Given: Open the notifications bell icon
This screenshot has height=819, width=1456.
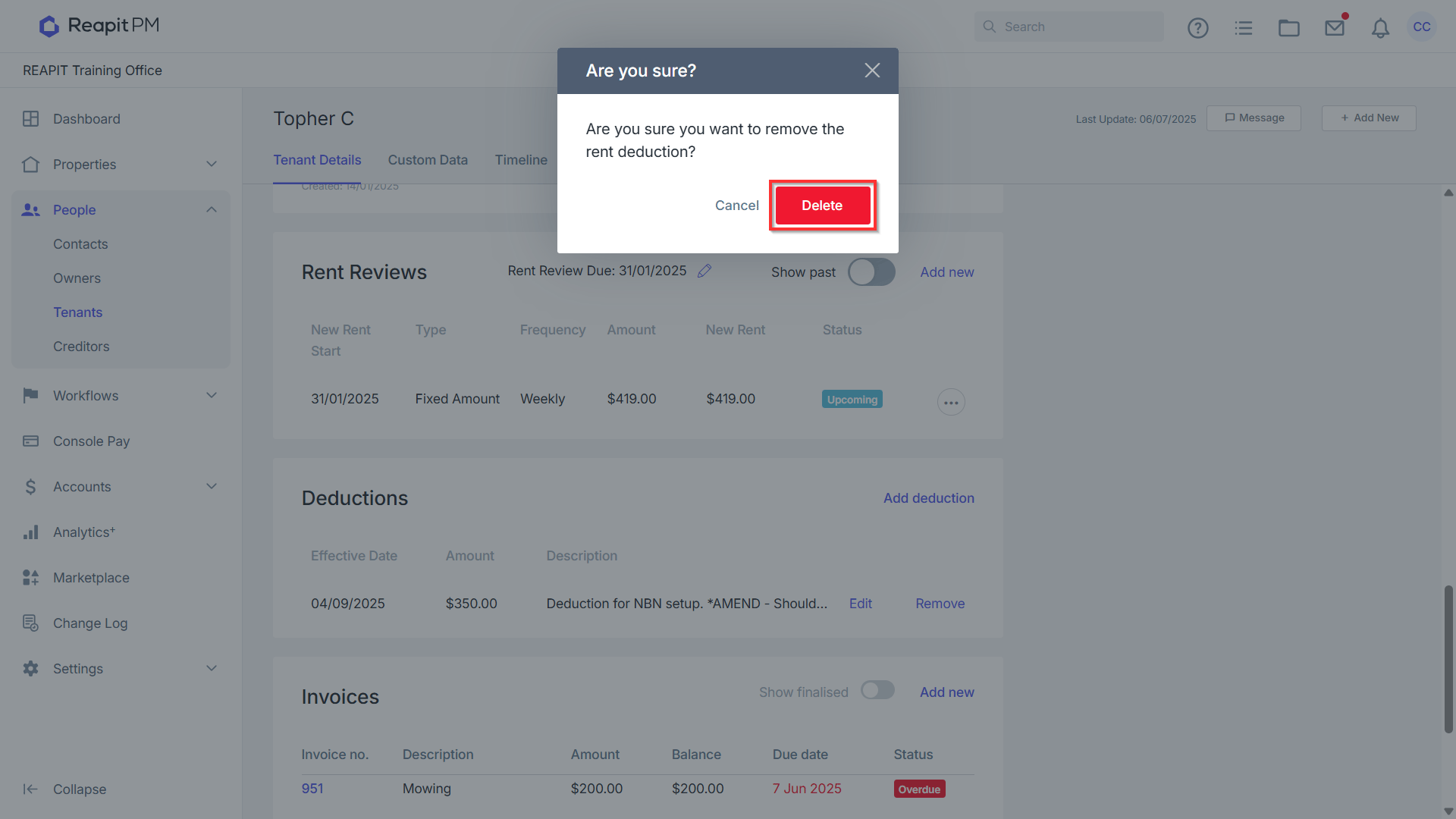Looking at the screenshot, I should pos(1380,28).
